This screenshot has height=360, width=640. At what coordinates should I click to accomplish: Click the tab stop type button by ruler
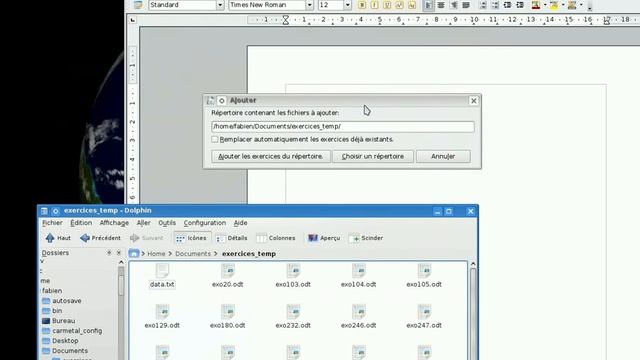133,20
